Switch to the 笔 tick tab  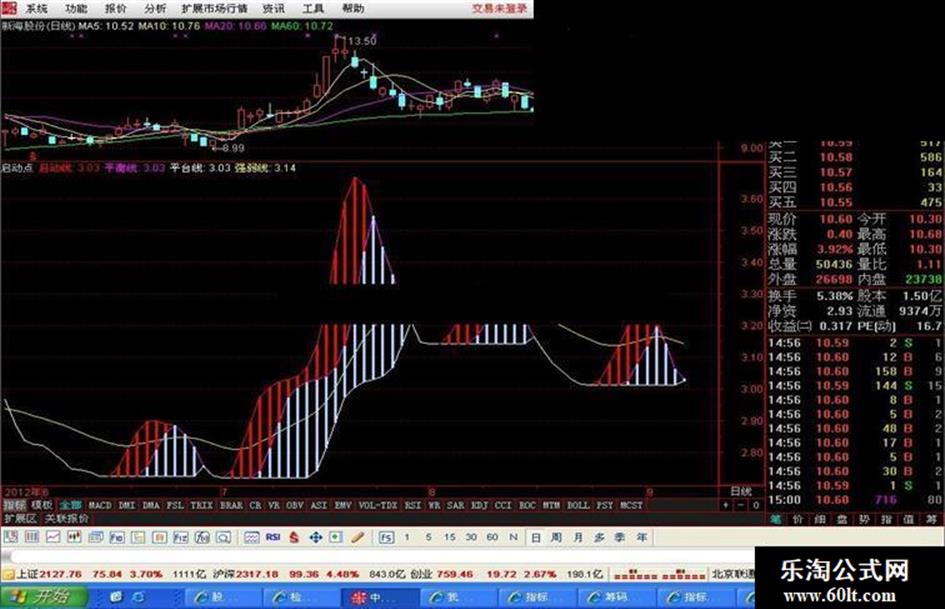click(x=776, y=519)
